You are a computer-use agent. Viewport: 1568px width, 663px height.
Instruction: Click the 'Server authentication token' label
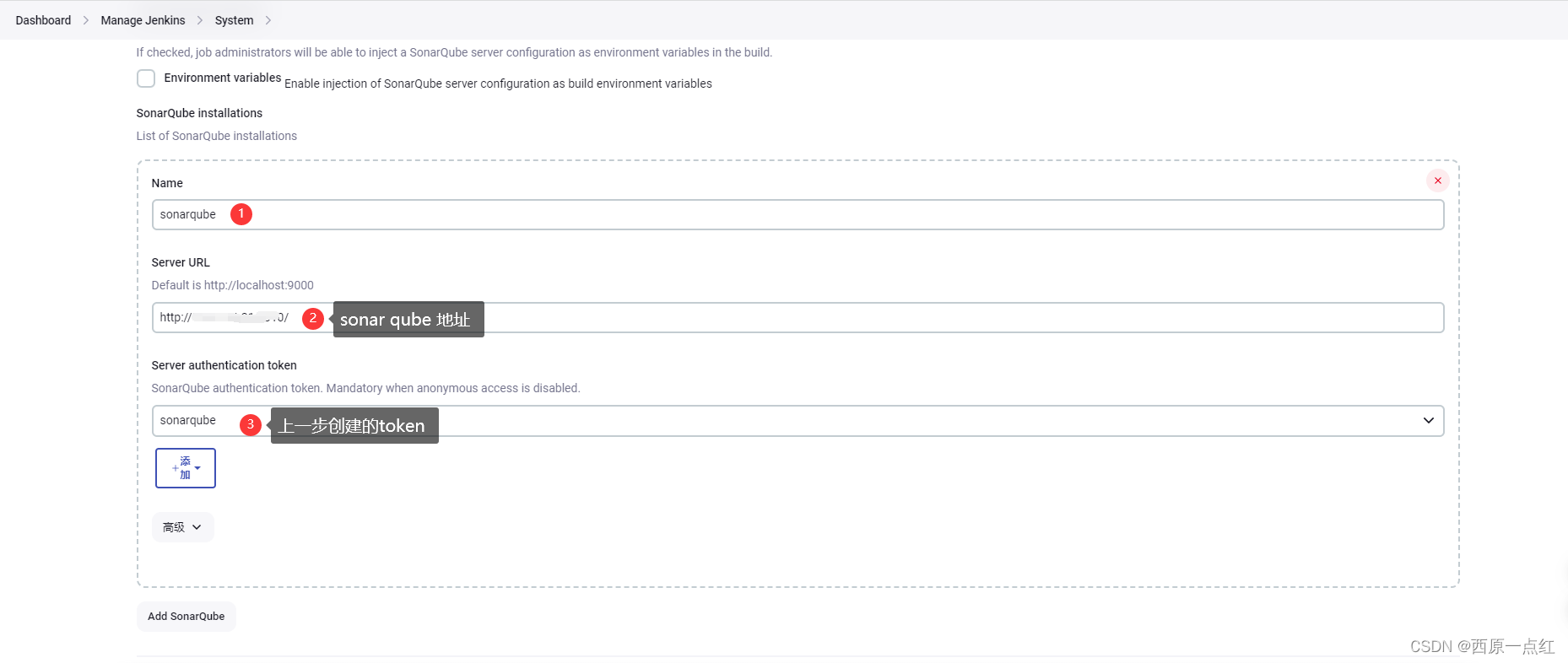coord(224,365)
